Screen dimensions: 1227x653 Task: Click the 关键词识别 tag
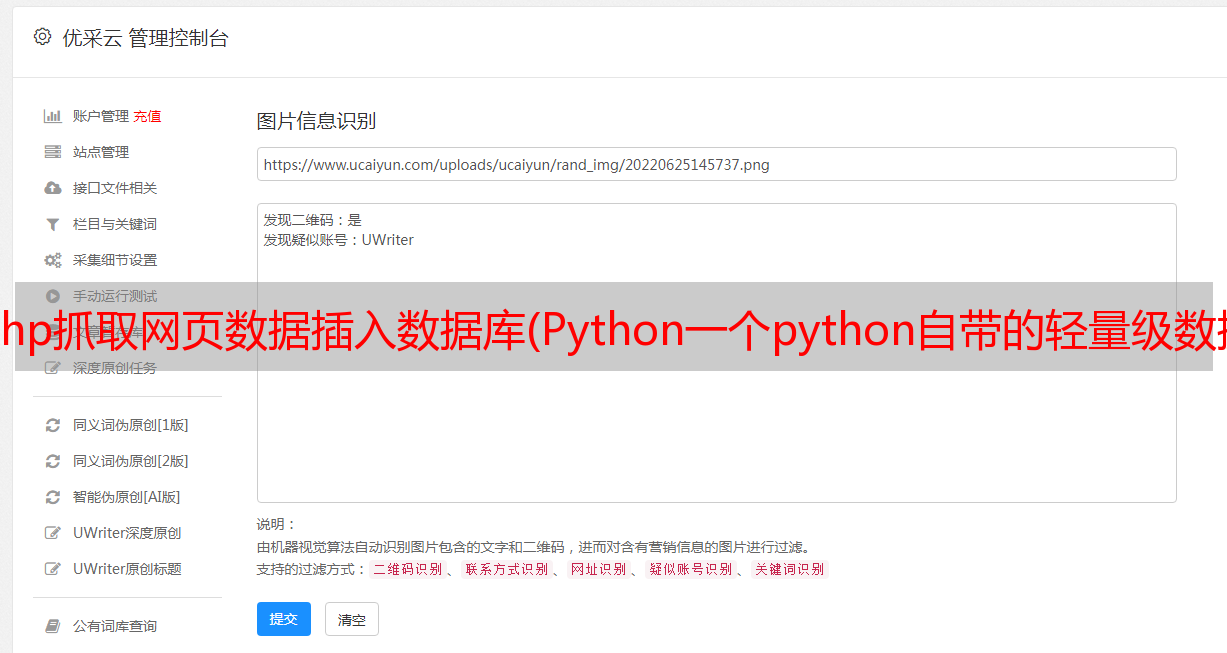[790, 569]
